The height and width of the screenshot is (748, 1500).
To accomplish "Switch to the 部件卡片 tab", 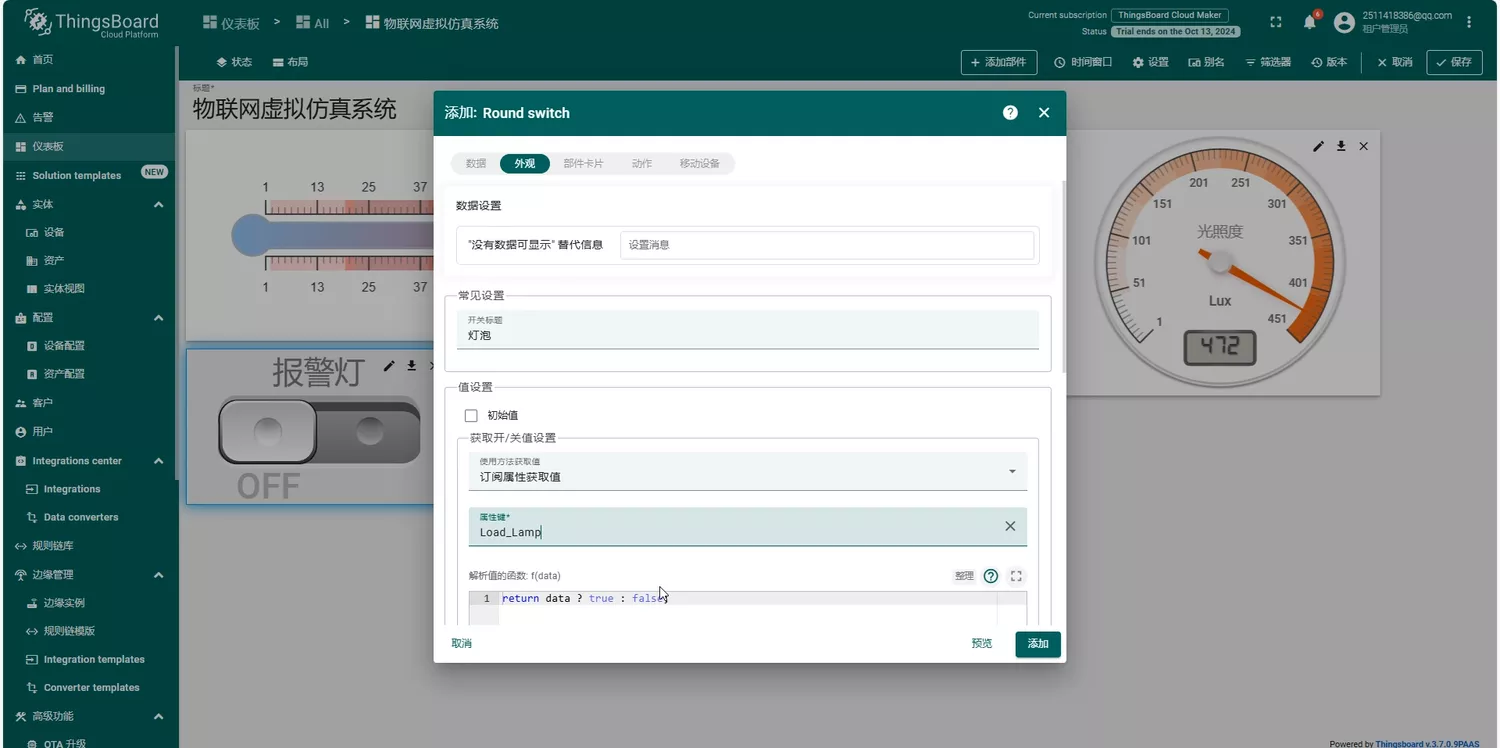I will pos(583,163).
